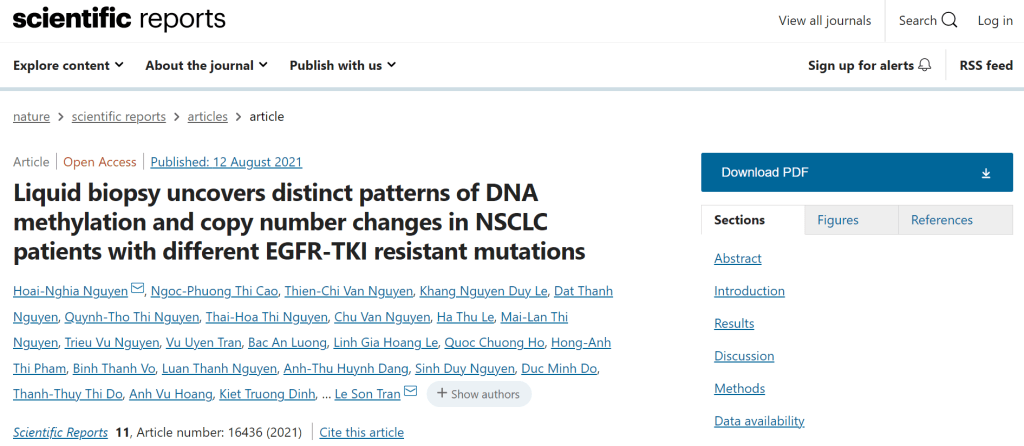Jump to the Abstract section
Viewport: 1024px width, 446px height.
tap(737, 259)
